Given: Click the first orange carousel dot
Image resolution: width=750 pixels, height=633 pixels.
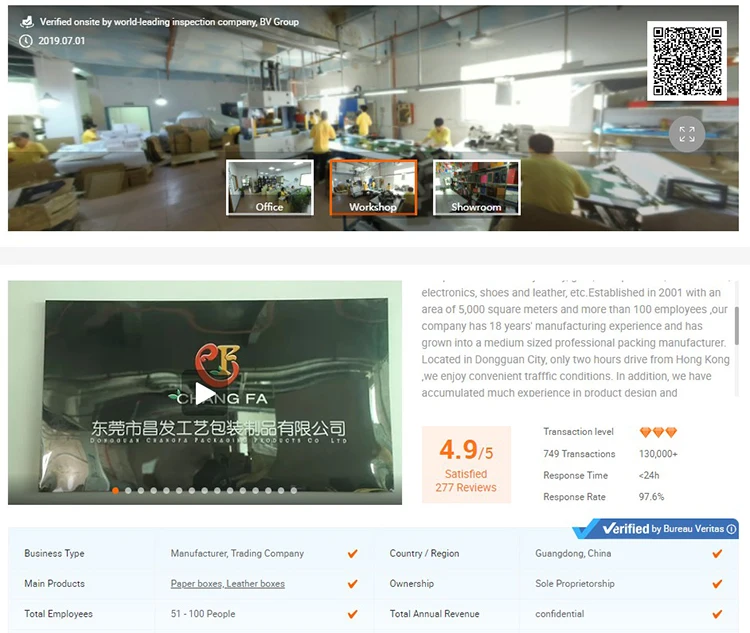Looking at the screenshot, I should 116,491.
